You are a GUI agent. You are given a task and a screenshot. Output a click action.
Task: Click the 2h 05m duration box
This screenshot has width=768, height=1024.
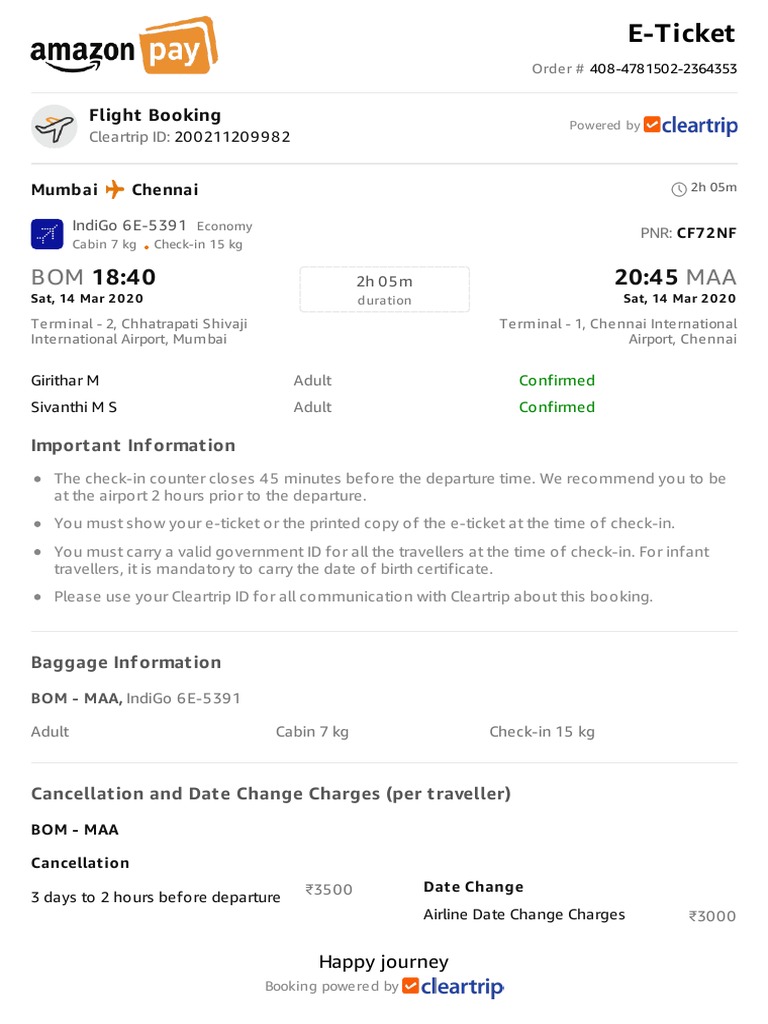pyautogui.click(x=384, y=289)
